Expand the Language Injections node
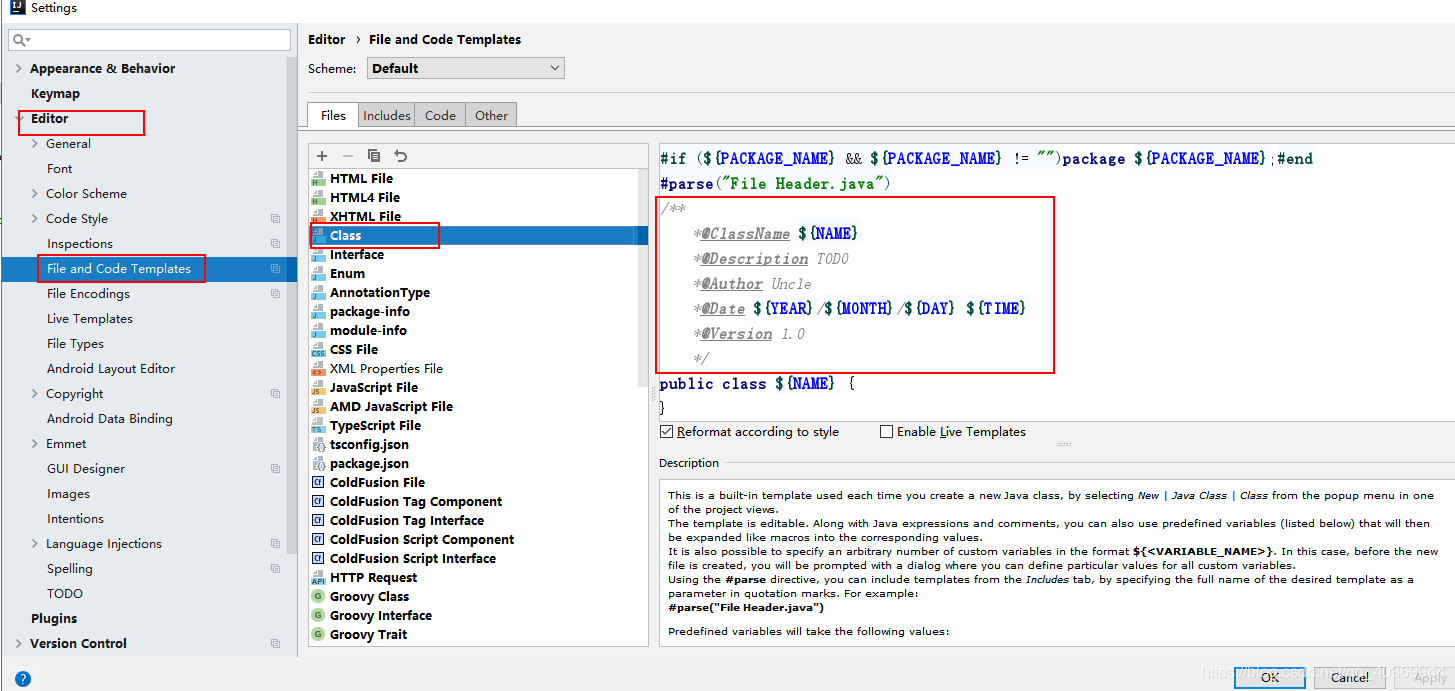 35,544
